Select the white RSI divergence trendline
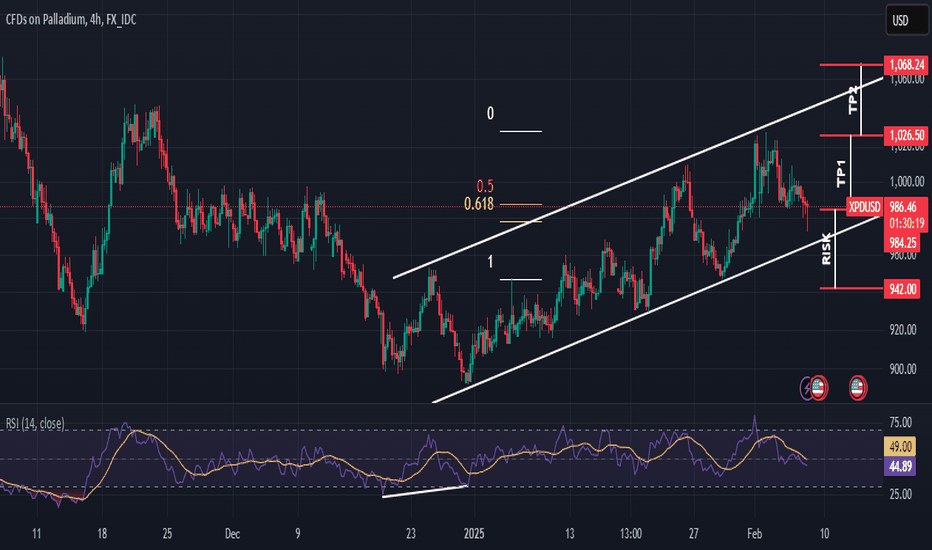 [425, 491]
